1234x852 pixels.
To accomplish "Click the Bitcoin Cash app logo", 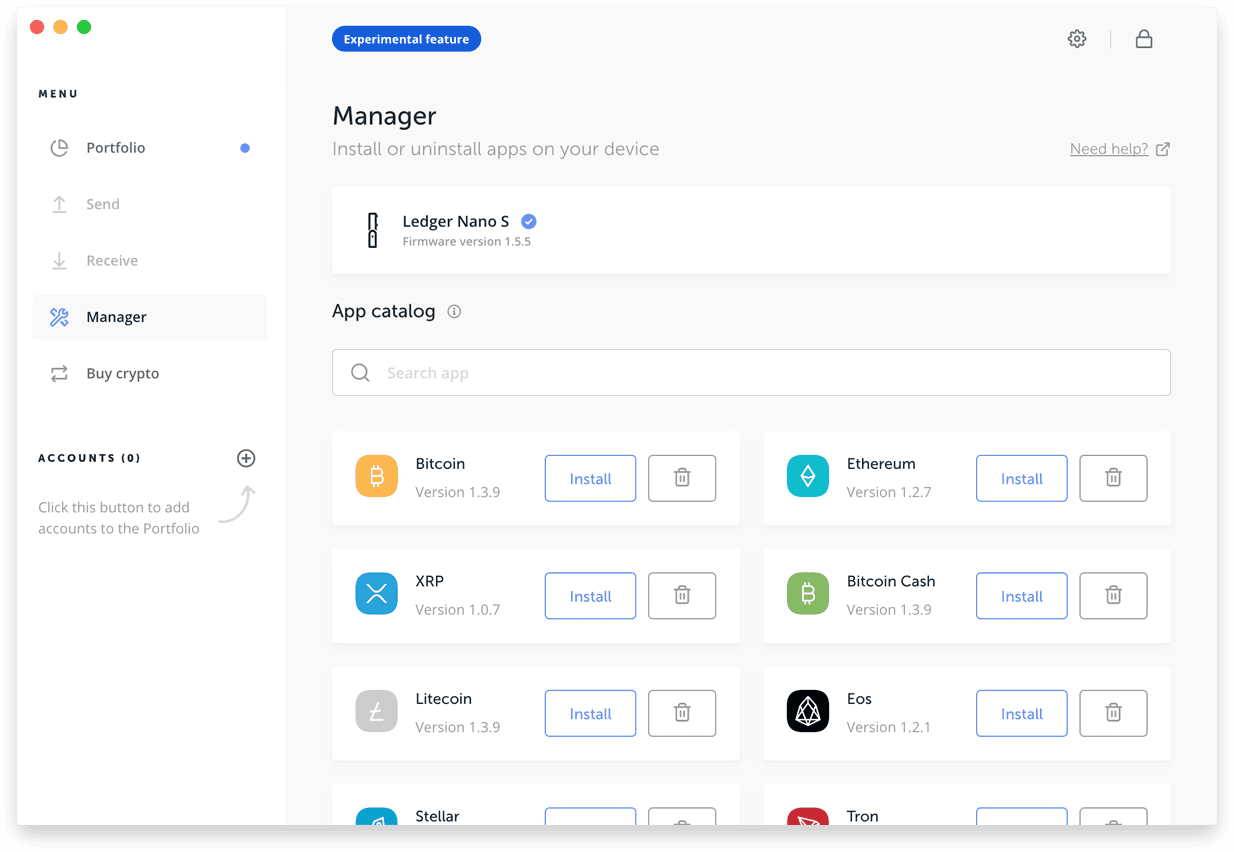I will pyautogui.click(x=808, y=595).
